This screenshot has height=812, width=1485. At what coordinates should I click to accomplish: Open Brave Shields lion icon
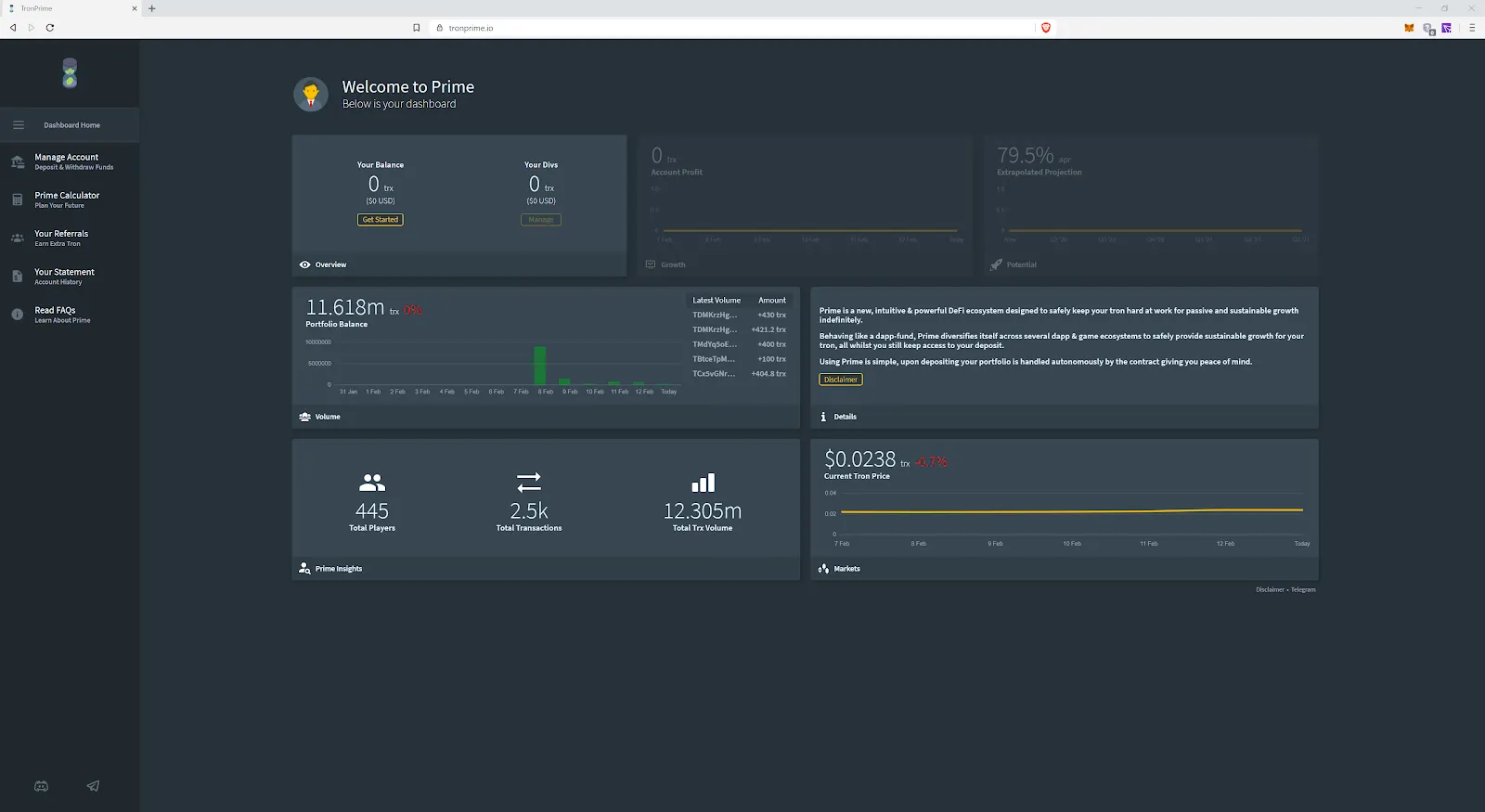[x=1046, y=28]
